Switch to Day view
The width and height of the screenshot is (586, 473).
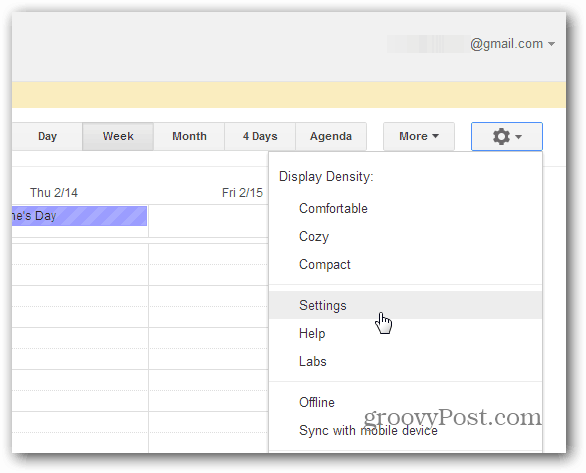pyautogui.click(x=47, y=136)
